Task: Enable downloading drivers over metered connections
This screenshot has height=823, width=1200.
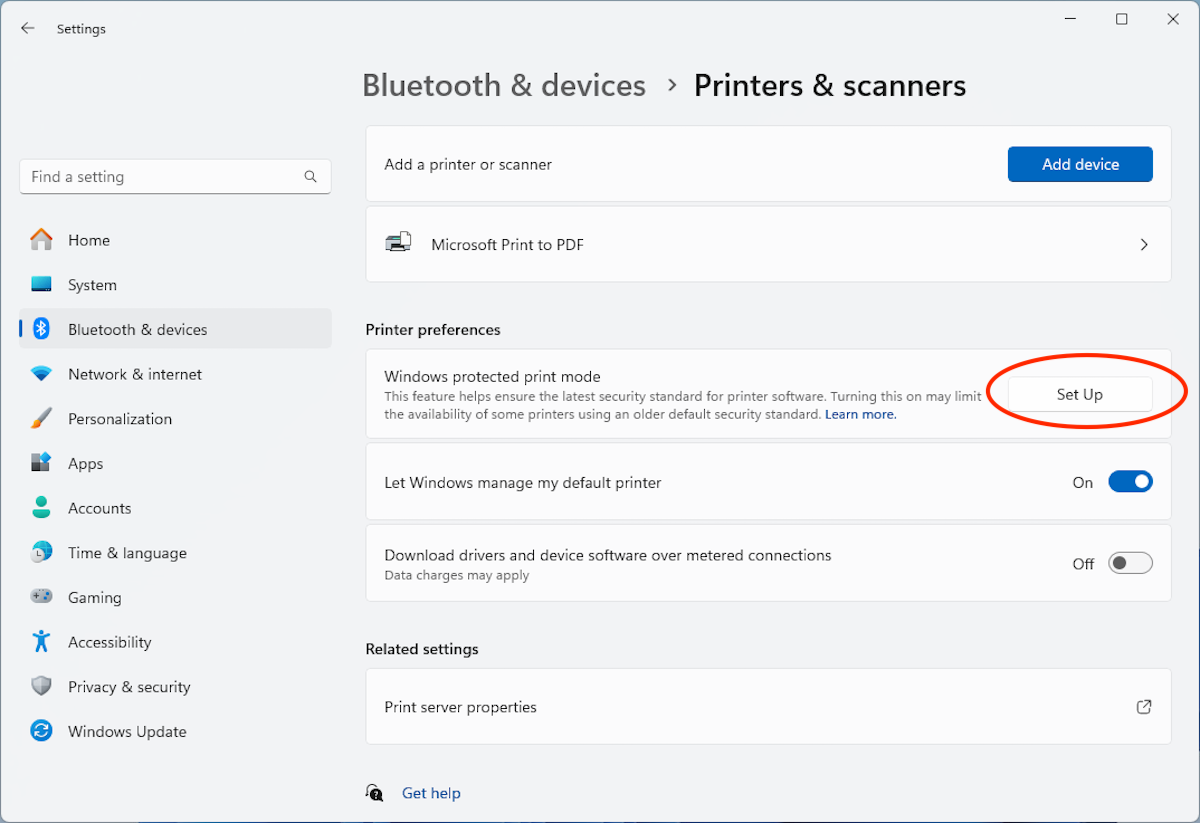Action: (1130, 563)
